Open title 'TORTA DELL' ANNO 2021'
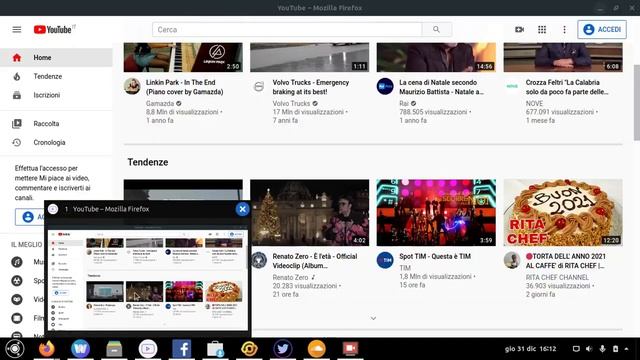 [566, 261]
